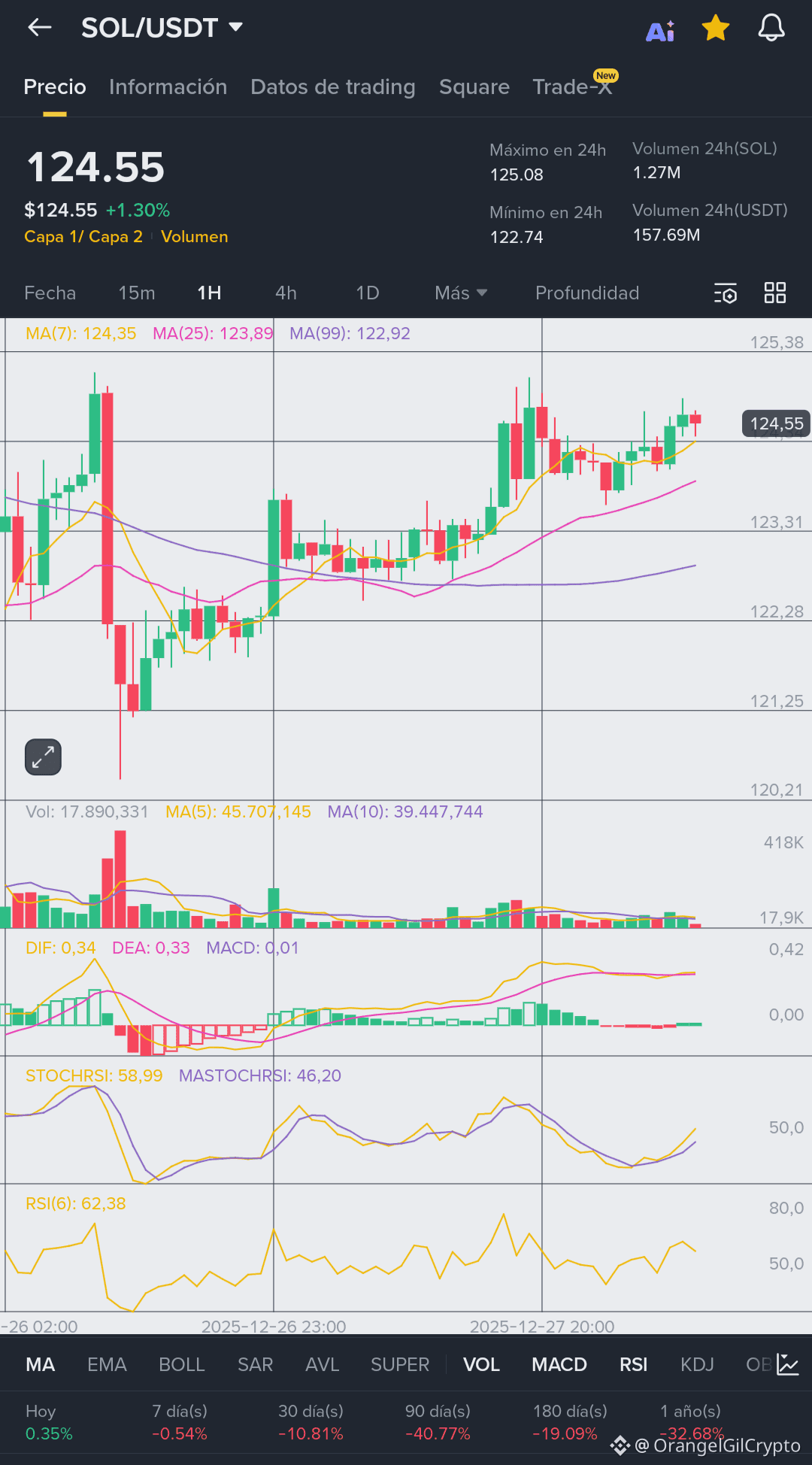This screenshot has width=812, height=1465.
Task: Open chart settings icon
Action: tap(726, 293)
